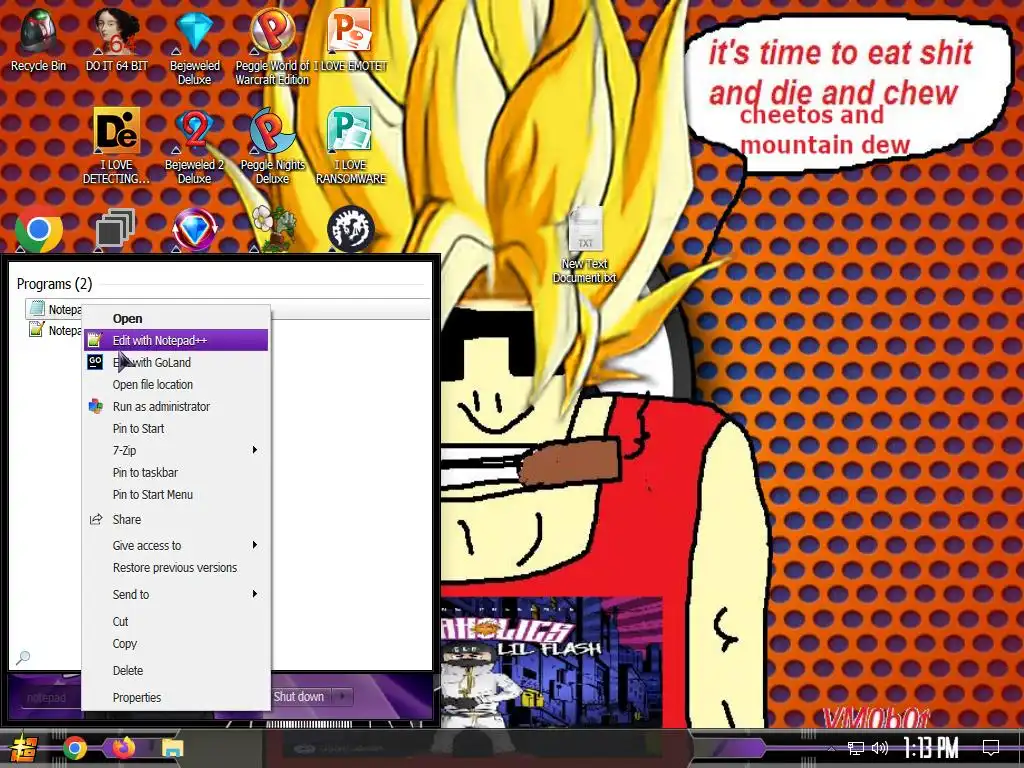Select New Text Document.txt on desktop
The image size is (1024, 768).
[x=584, y=245]
